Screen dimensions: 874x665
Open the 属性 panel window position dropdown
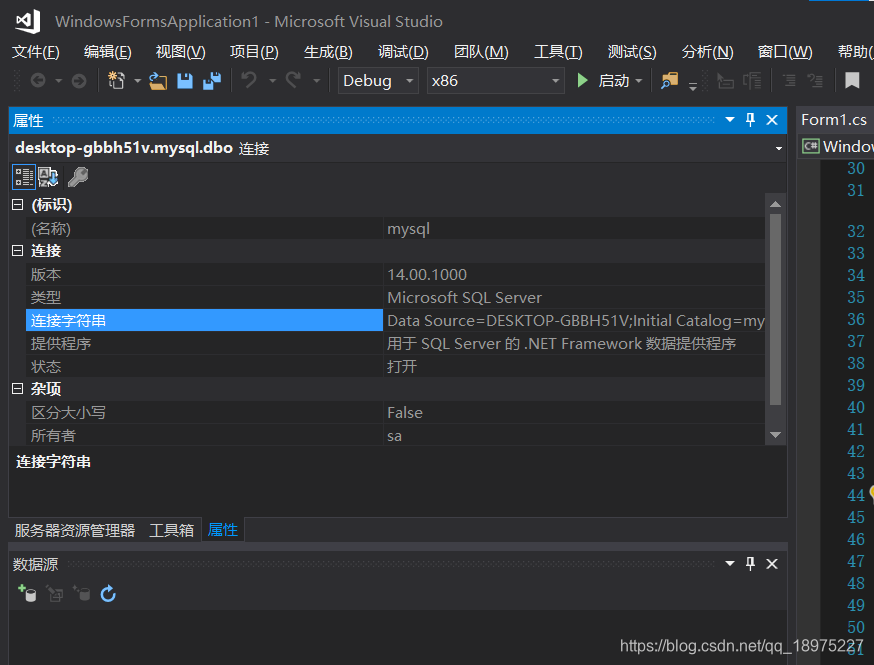[x=730, y=120]
